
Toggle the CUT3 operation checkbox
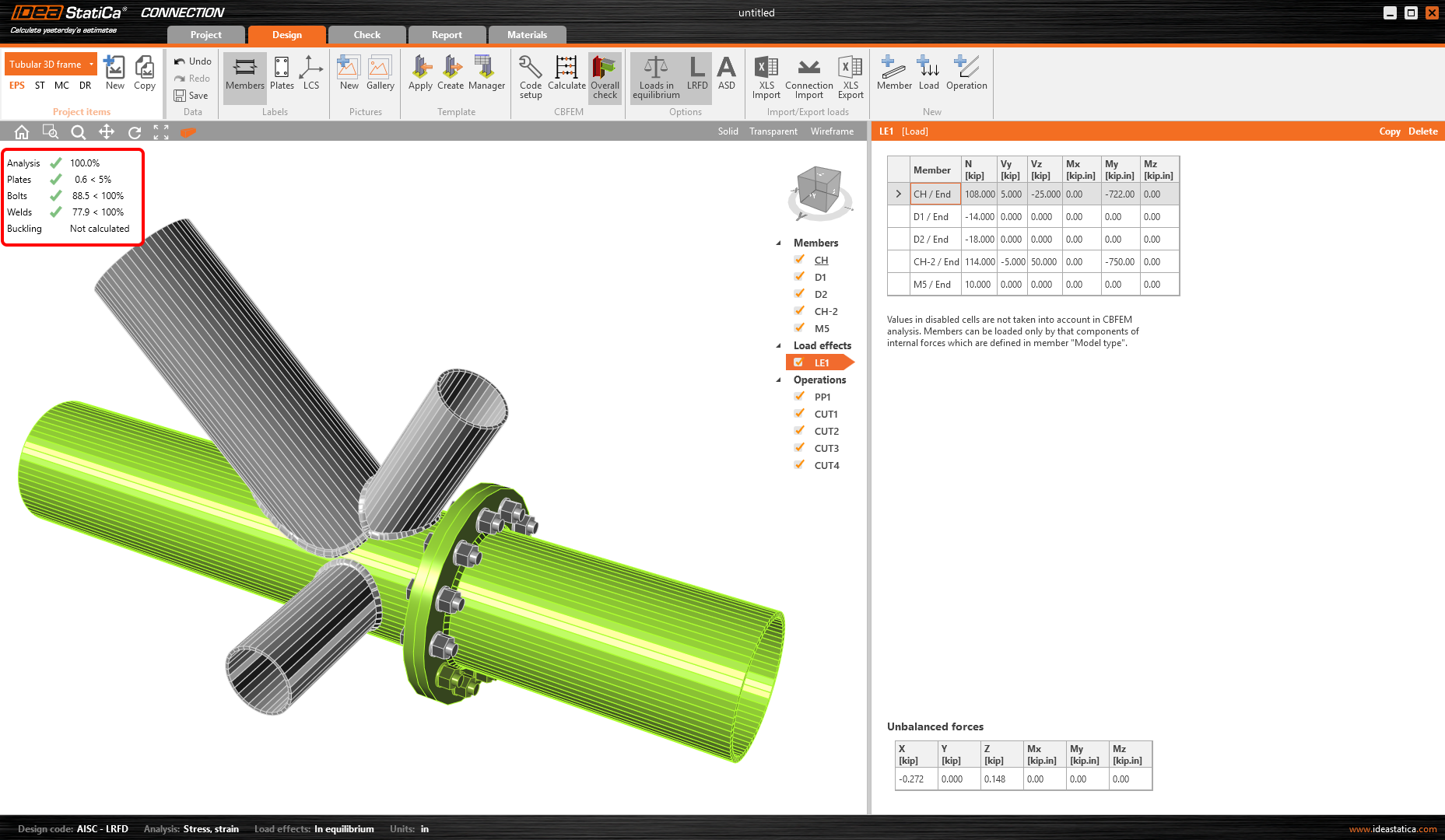click(x=799, y=448)
